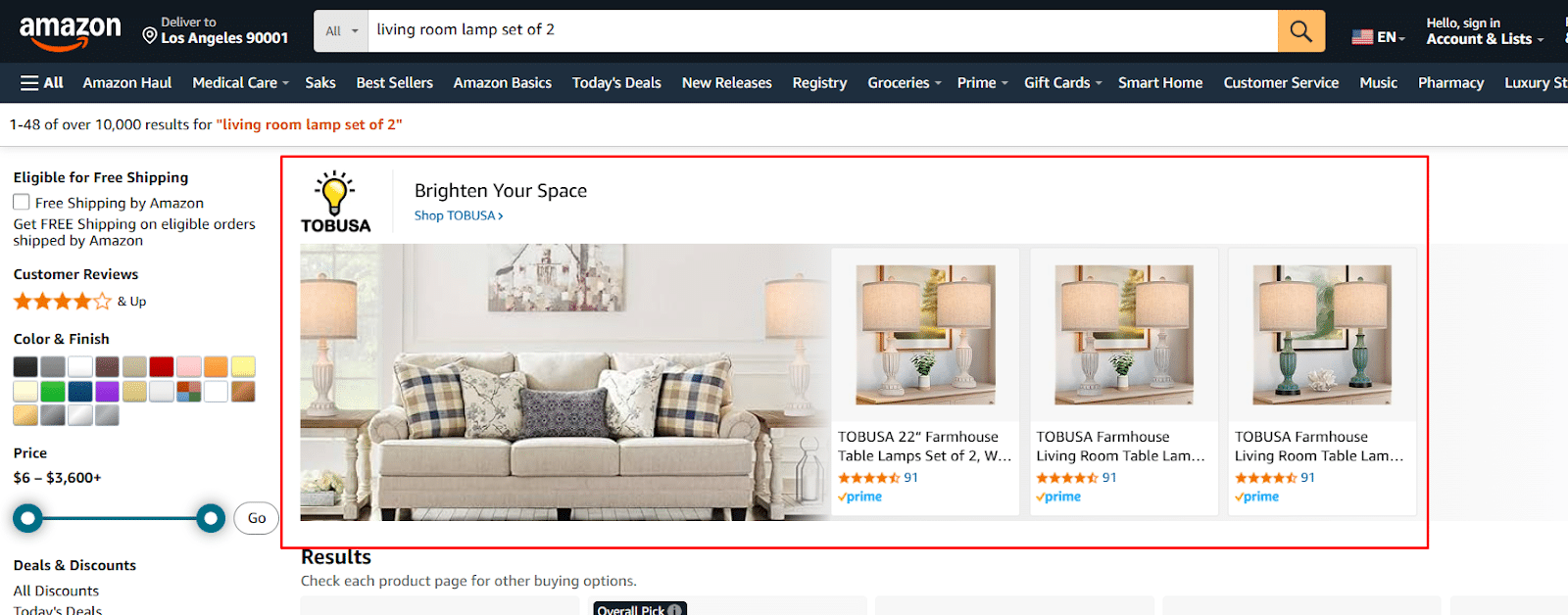1568x615 pixels.
Task: Expand the Medical Care menu
Action: point(240,83)
